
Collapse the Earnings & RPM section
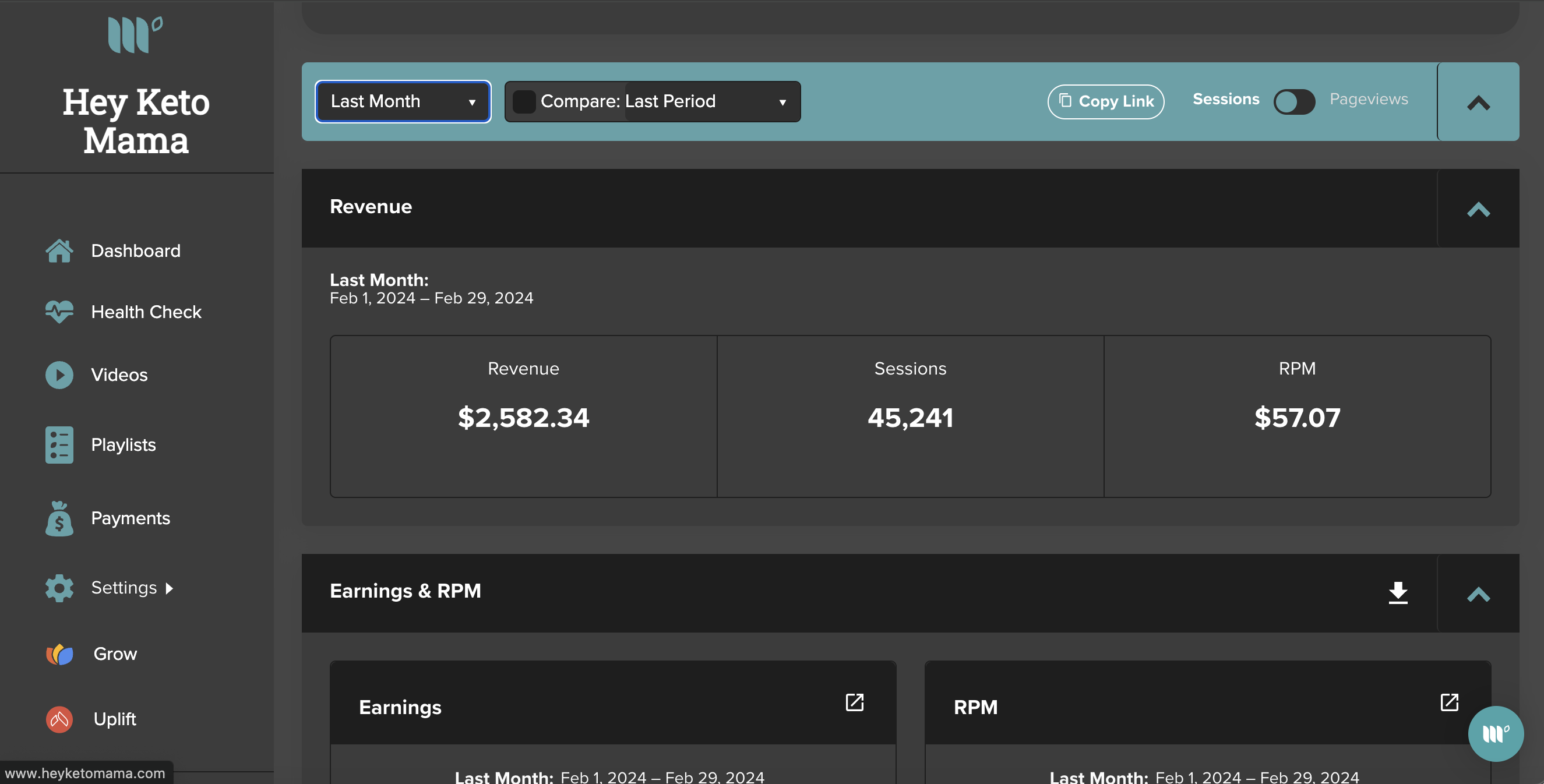[1479, 594]
